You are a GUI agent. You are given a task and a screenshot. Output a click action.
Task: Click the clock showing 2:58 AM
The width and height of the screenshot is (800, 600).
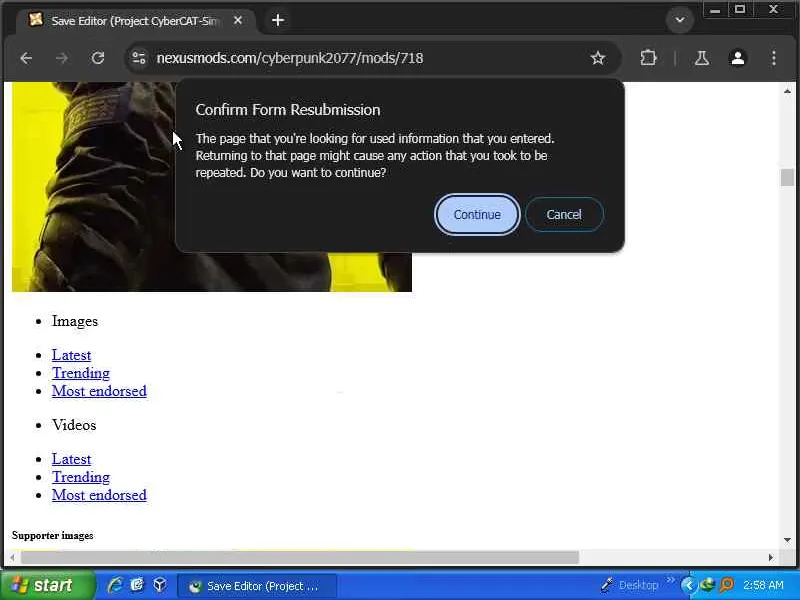[763, 585]
